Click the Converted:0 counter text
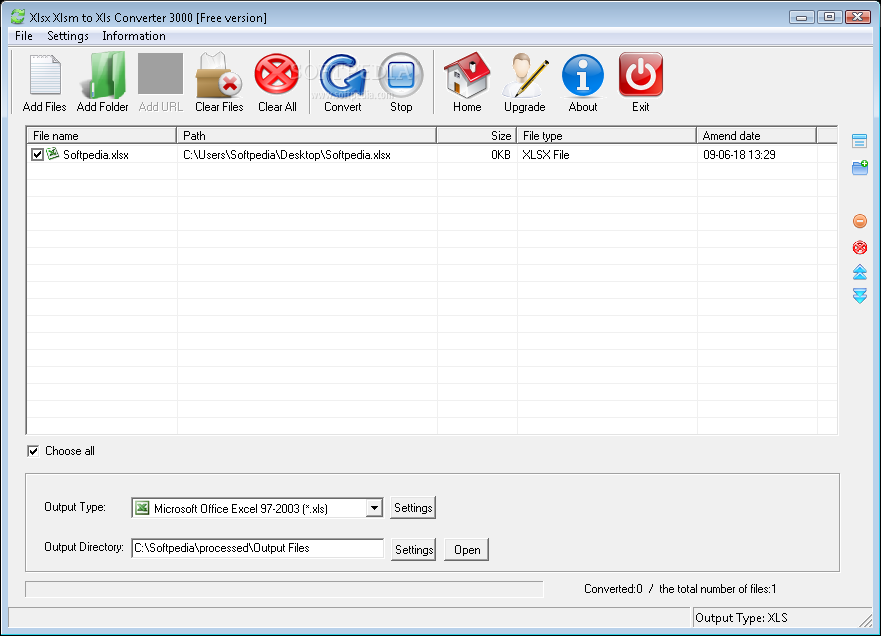The image size is (881, 636). click(613, 589)
